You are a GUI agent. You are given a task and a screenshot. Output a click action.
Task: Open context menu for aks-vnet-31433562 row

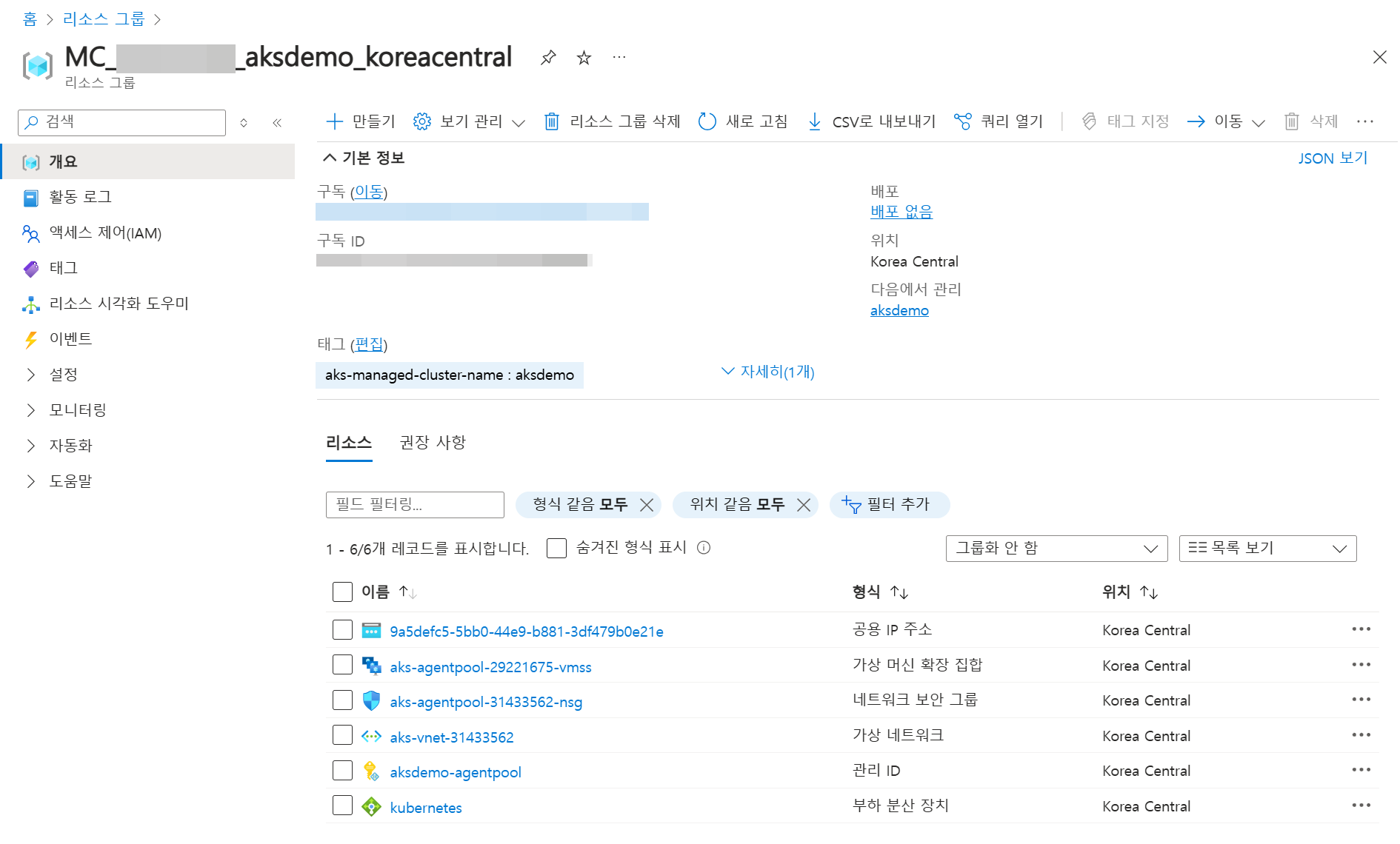click(1361, 735)
